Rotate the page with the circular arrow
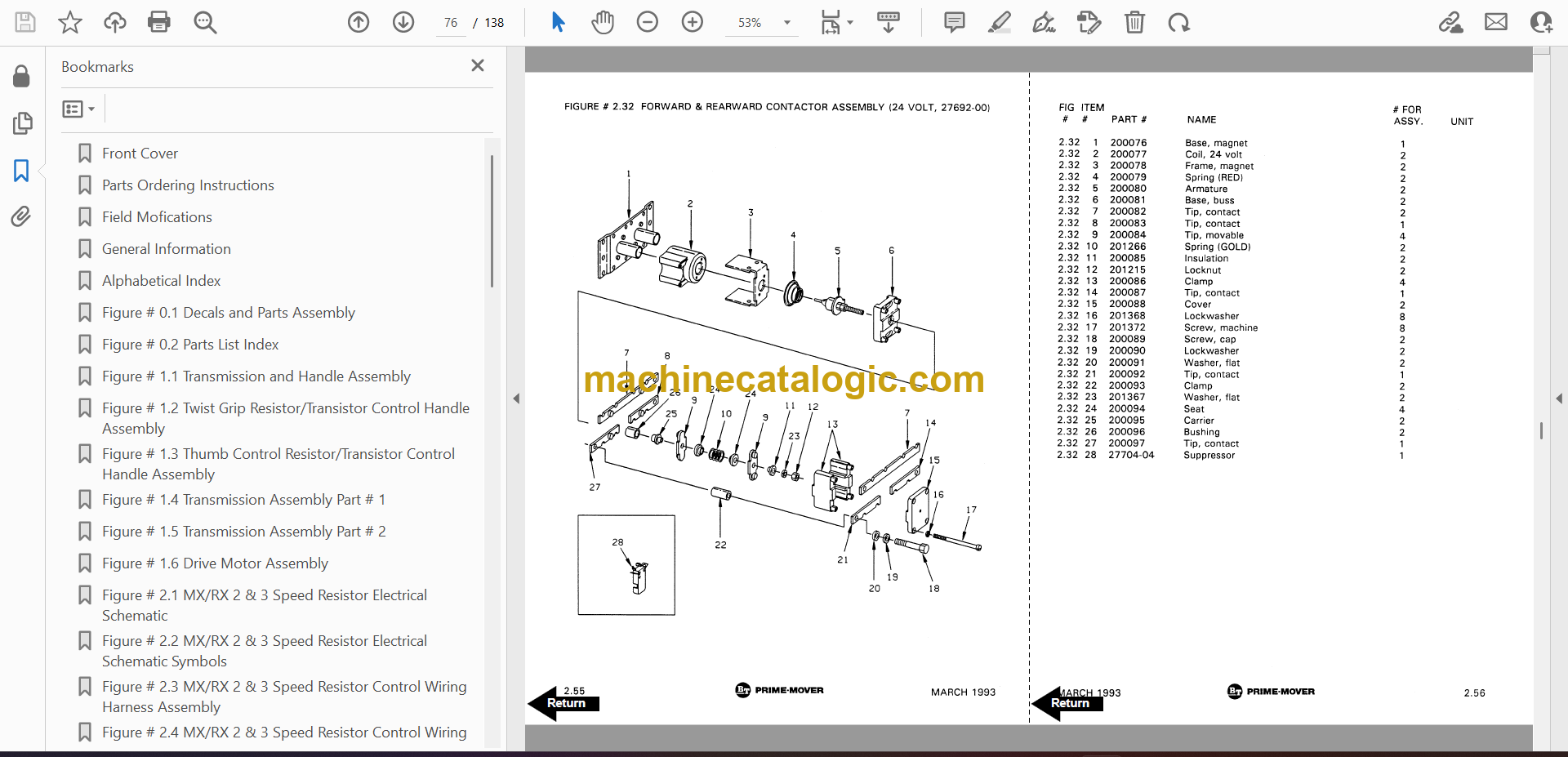 click(x=1178, y=22)
